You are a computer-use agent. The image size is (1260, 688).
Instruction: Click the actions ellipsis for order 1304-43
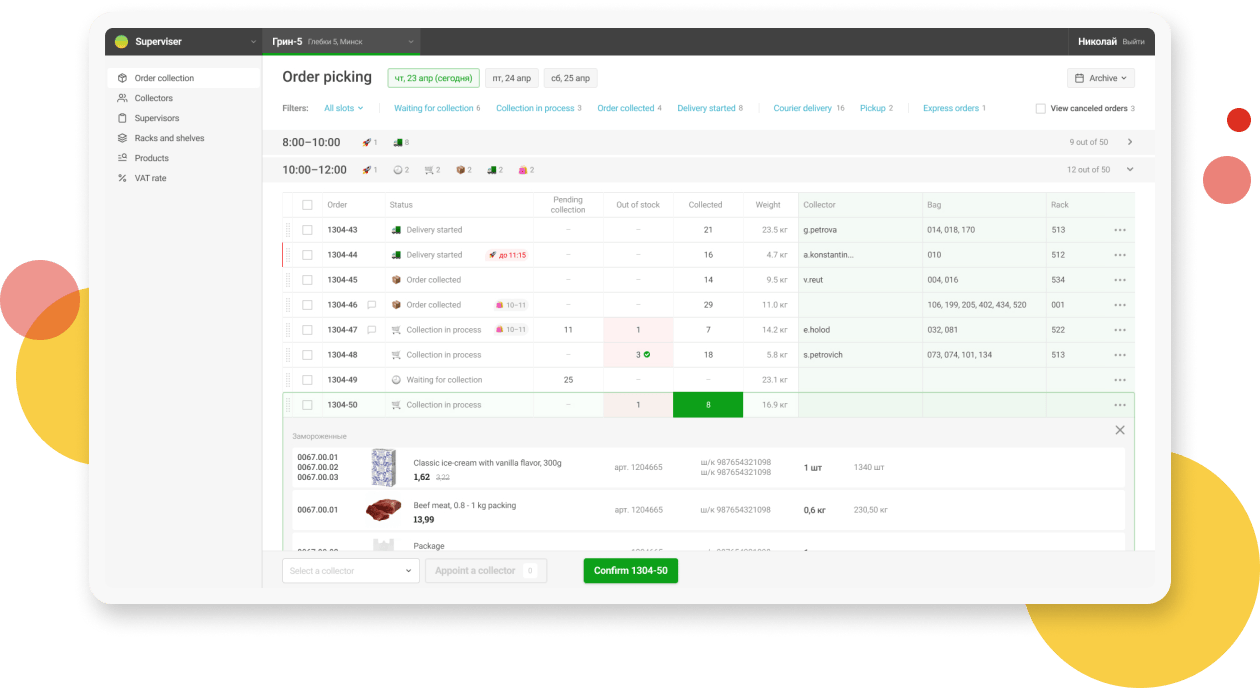point(1121,229)
